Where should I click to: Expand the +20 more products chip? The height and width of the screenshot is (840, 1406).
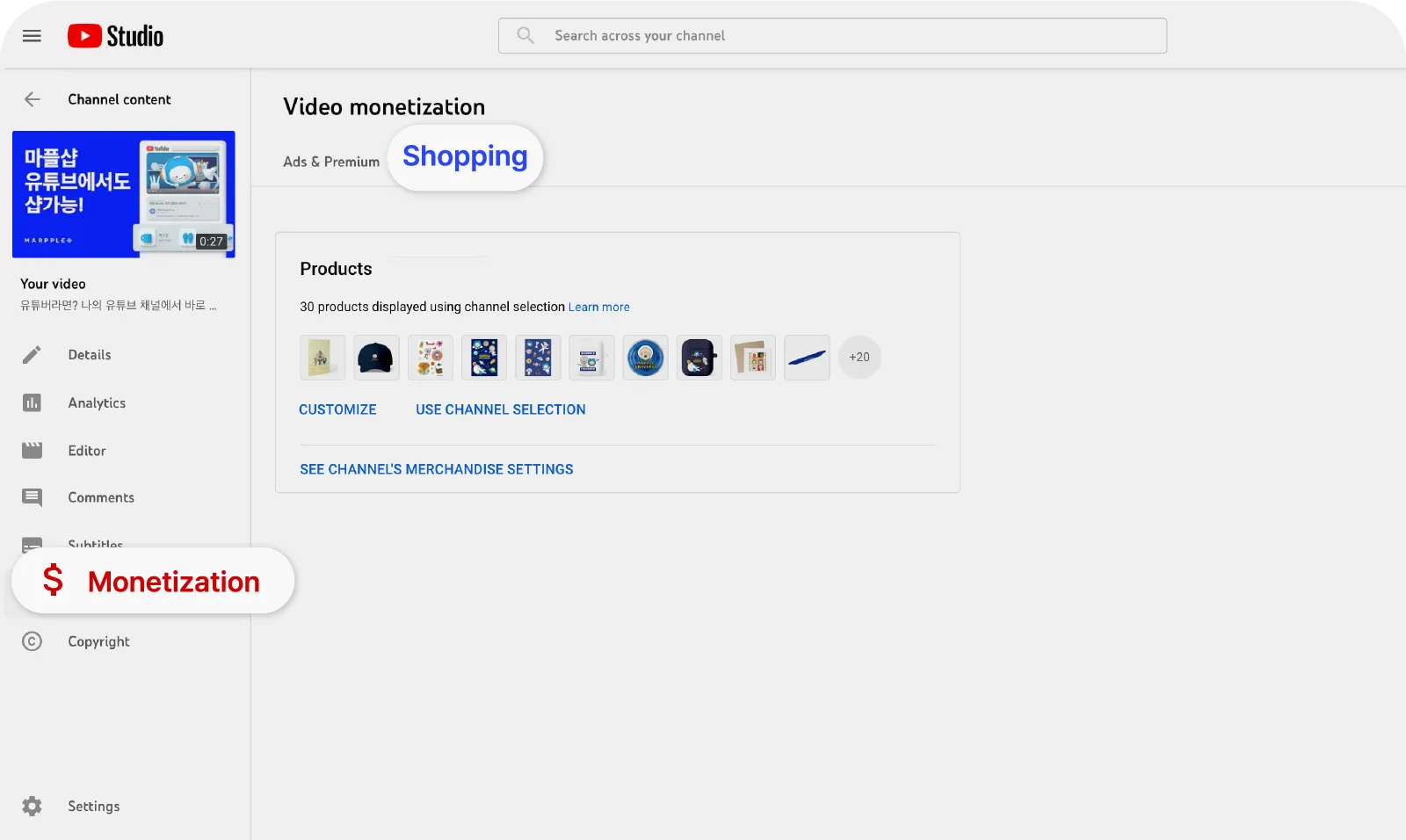click(859, 358)
